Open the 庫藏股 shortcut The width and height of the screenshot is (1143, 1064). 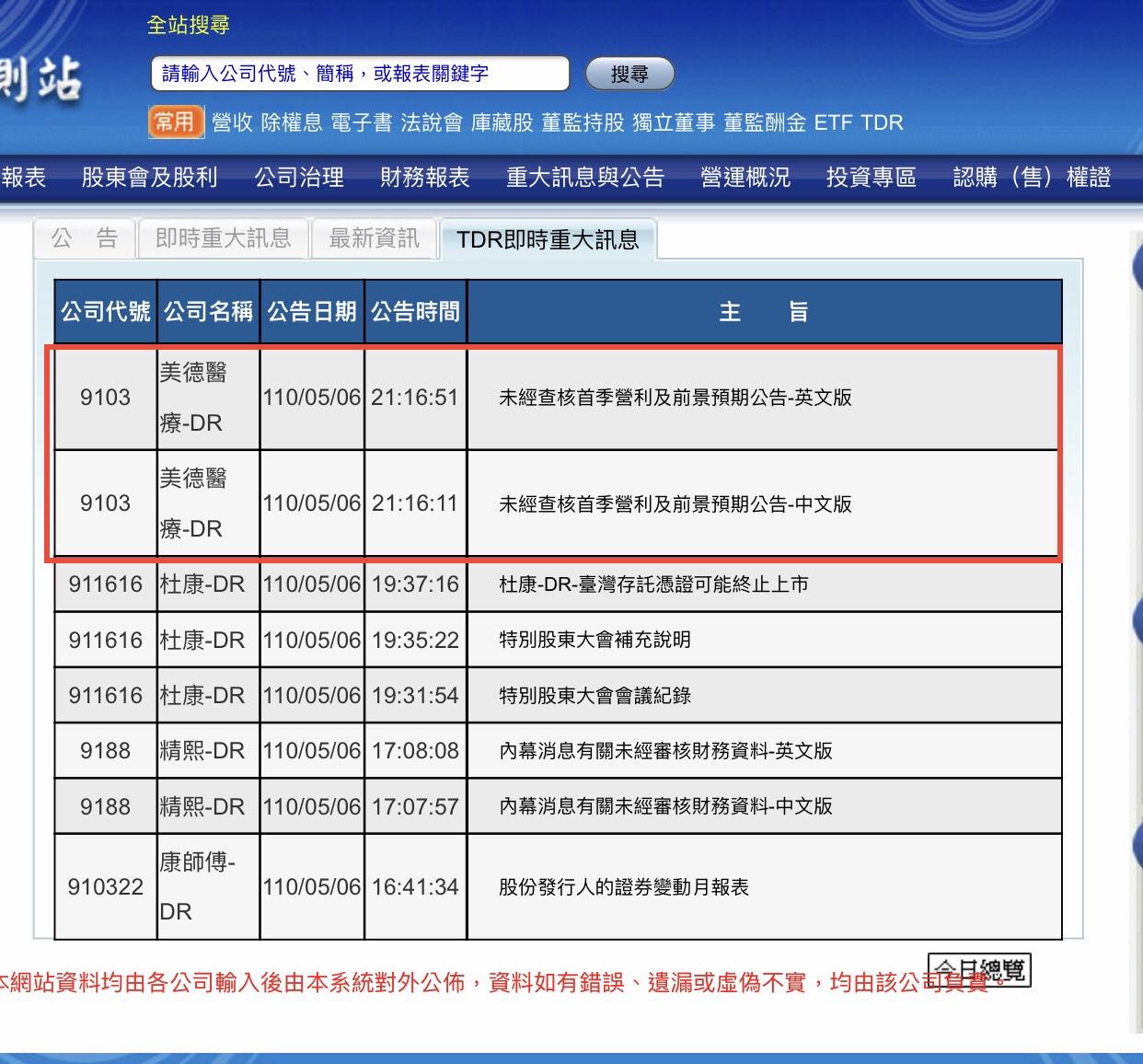pos(502,122)
